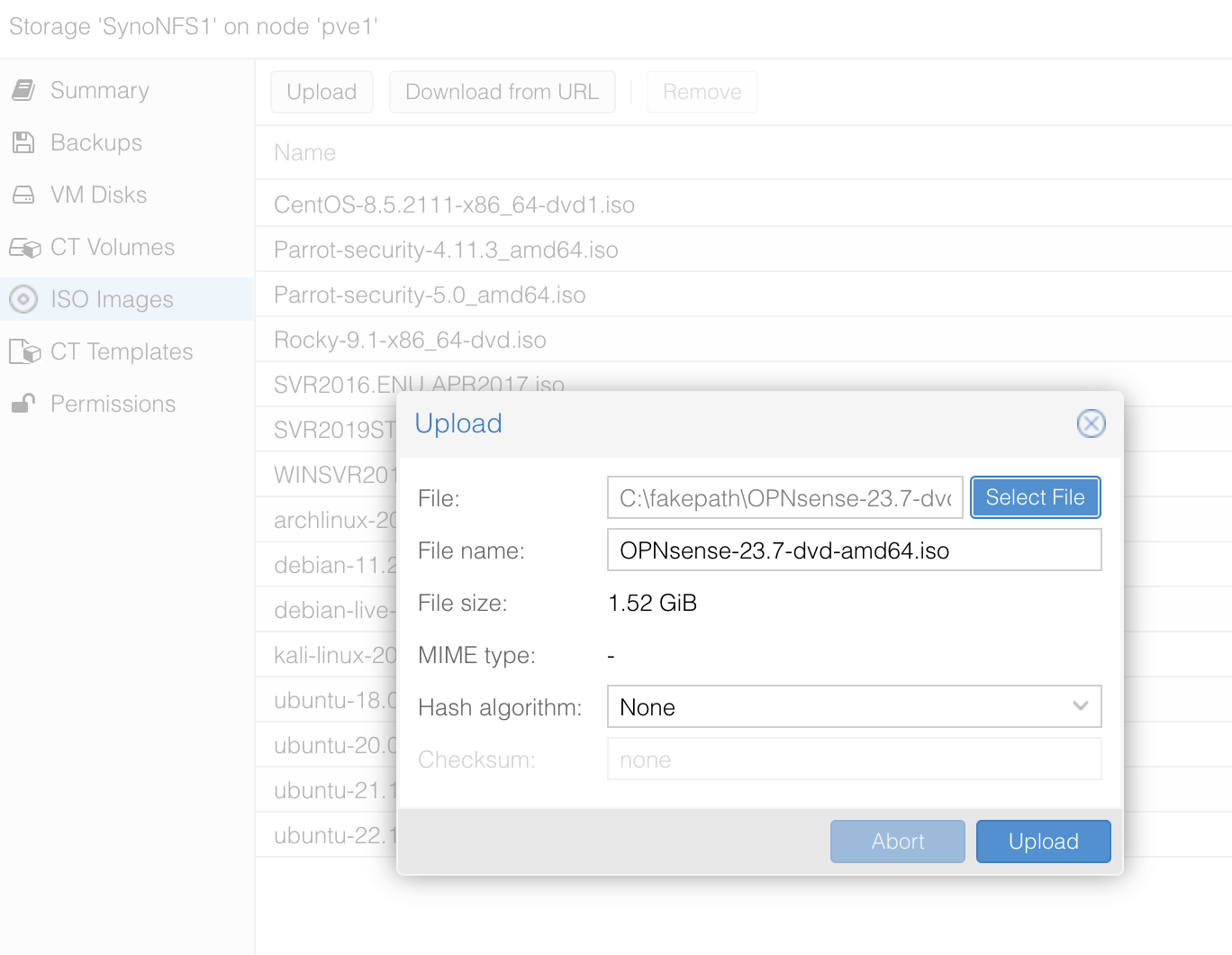Screen dimensions: 1232x955
Task: Click the Download from URL button
Action: pyautogui.click(x=502, y=91)
